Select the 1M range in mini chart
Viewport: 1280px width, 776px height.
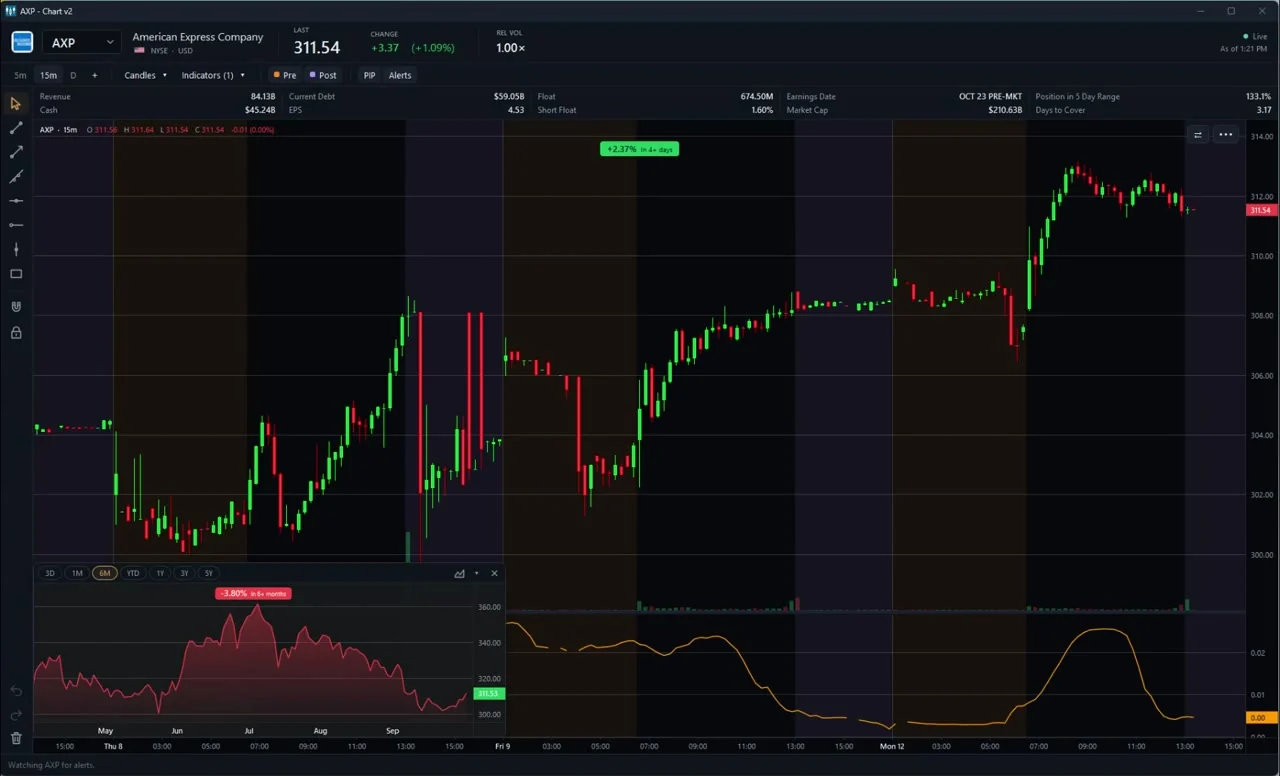pyautogui.click(x=77, y=573)
